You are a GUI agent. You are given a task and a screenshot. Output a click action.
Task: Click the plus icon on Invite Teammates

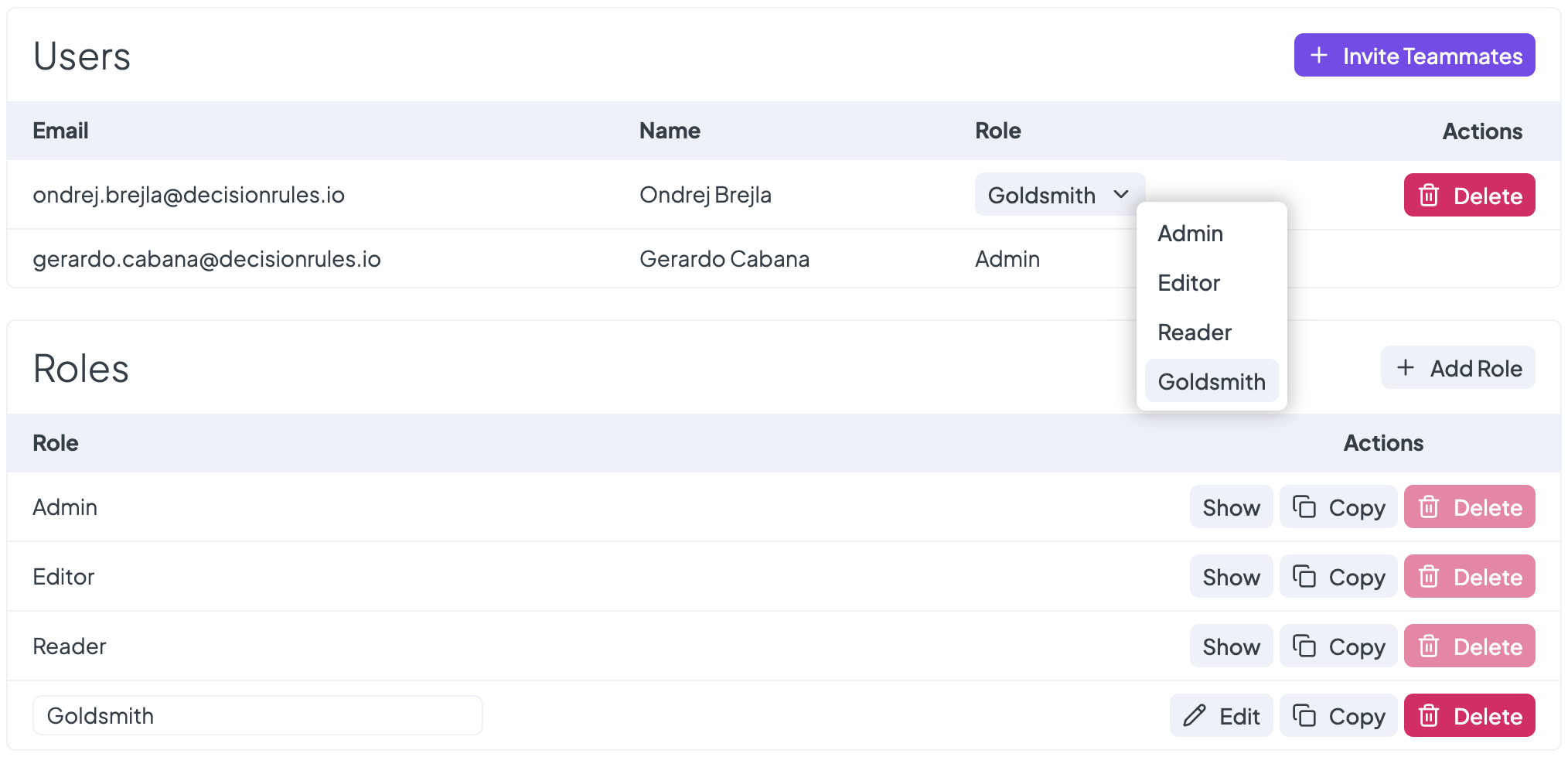[1319, 56]
